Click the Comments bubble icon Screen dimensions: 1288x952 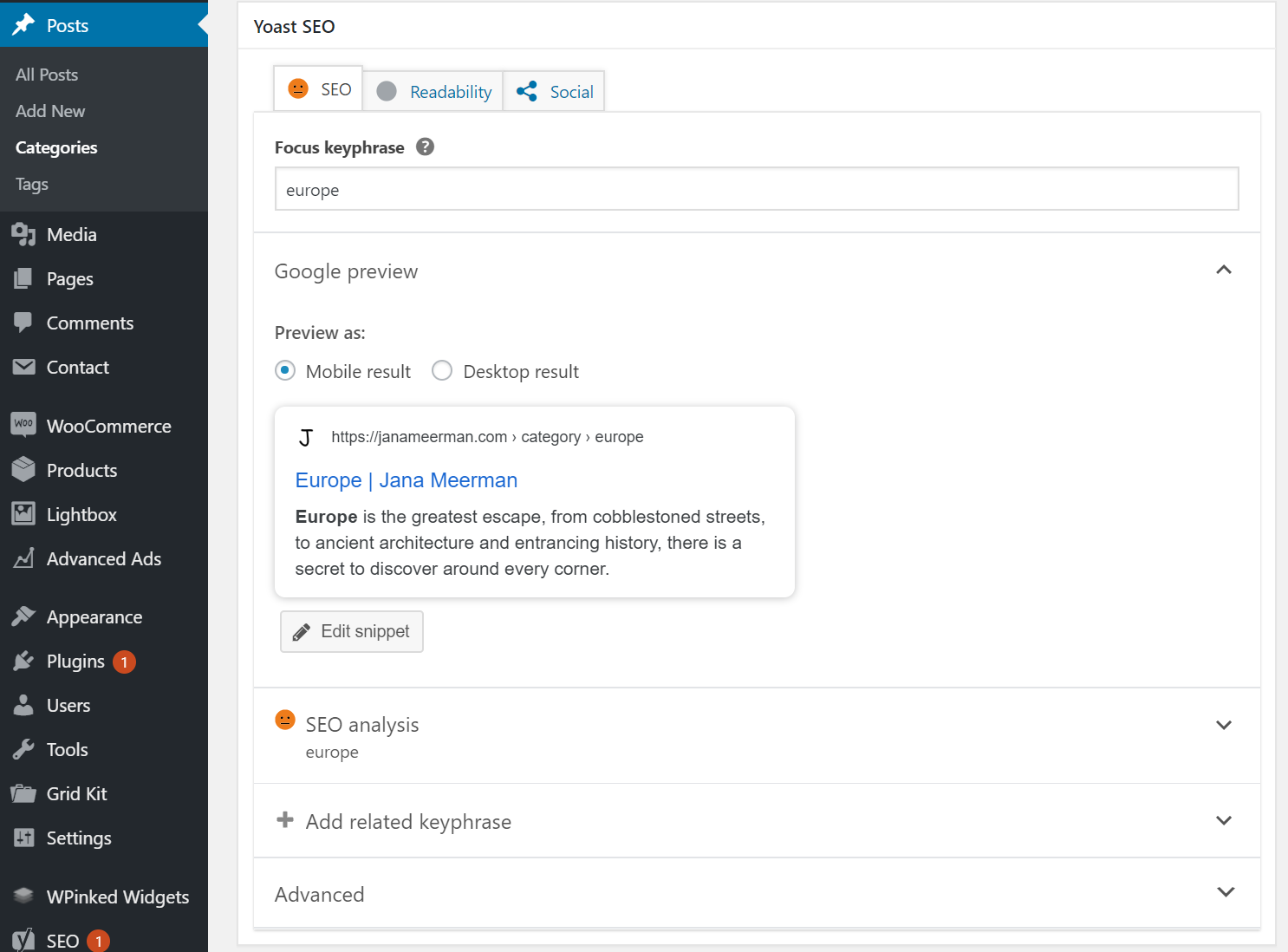[x=23, y=323]
